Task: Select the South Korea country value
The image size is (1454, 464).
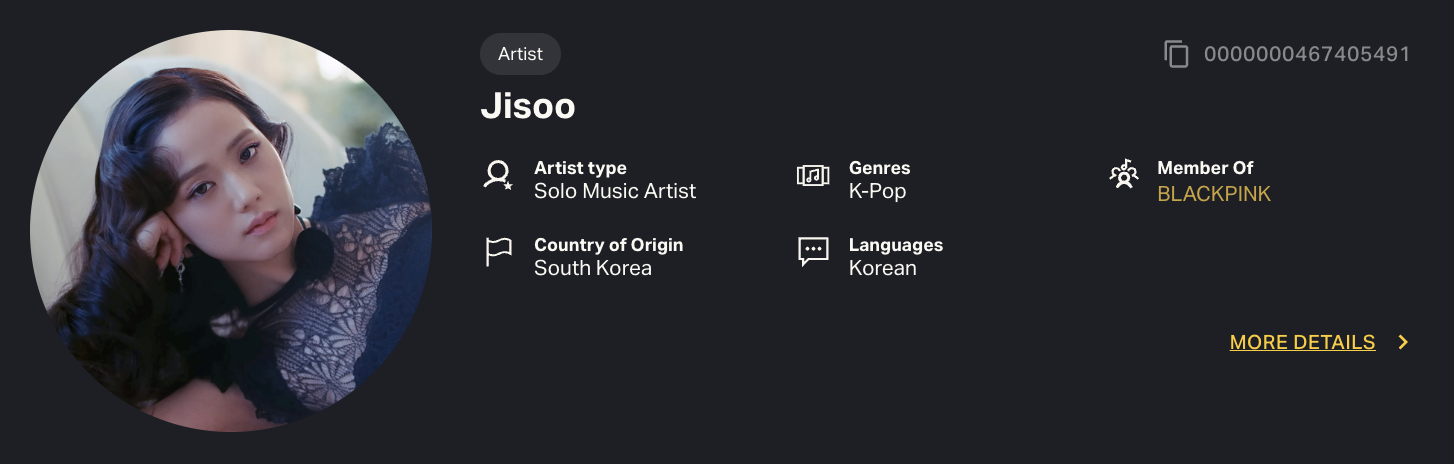Action: (593, 268)
